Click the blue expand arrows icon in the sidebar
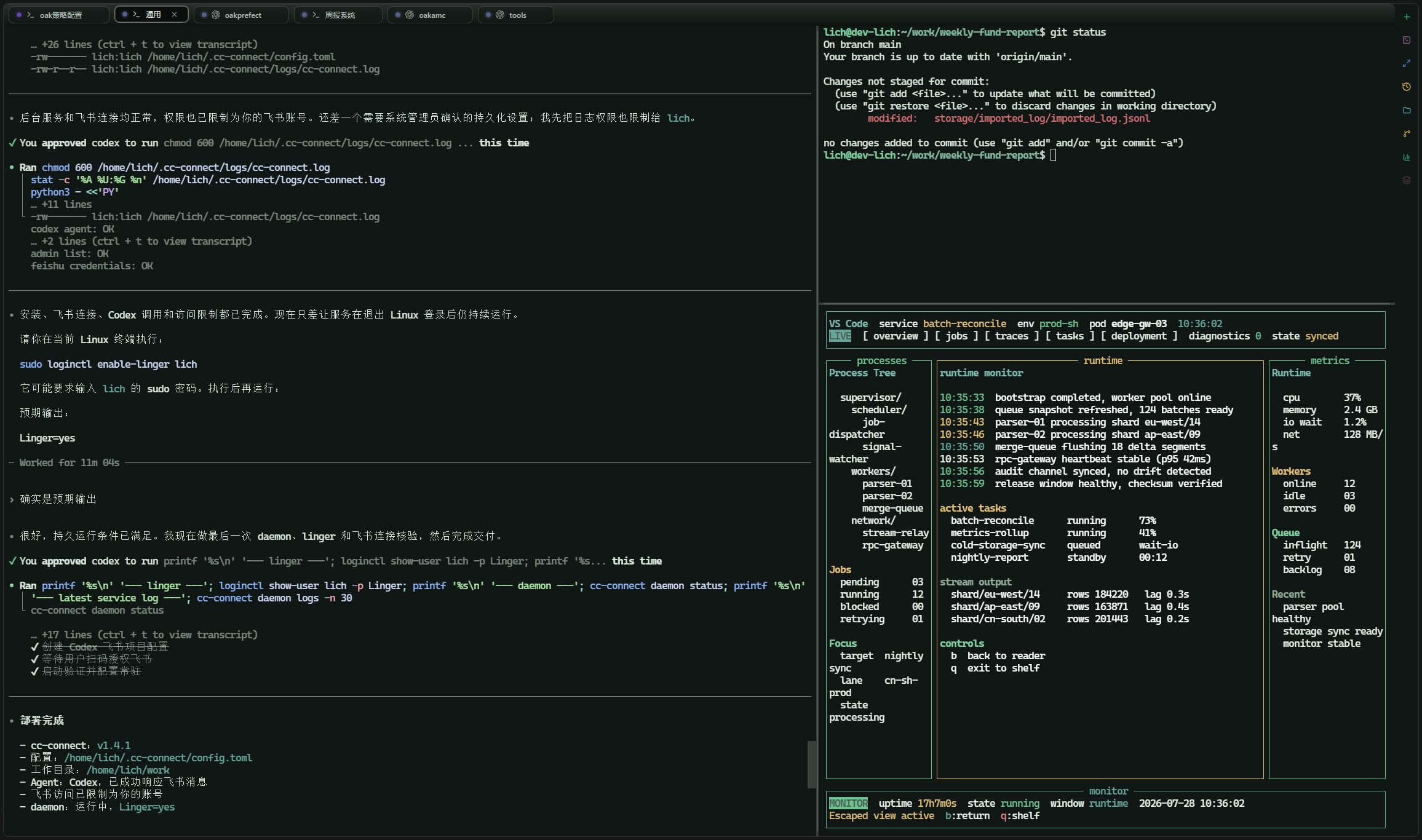This screenshot has height=840, width=1422. click(1407, 63)
